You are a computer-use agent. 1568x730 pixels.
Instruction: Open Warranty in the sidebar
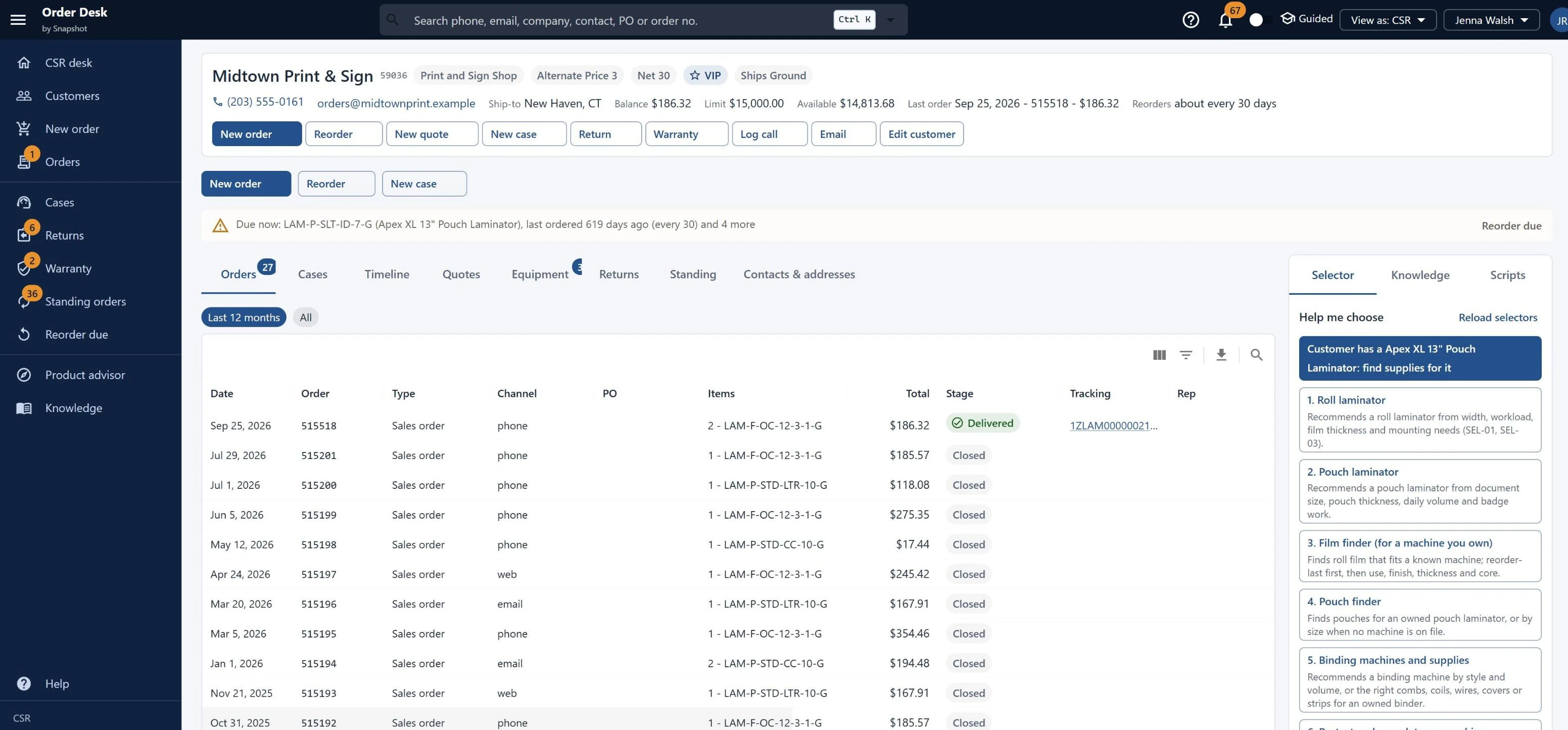tap(90, 268)
